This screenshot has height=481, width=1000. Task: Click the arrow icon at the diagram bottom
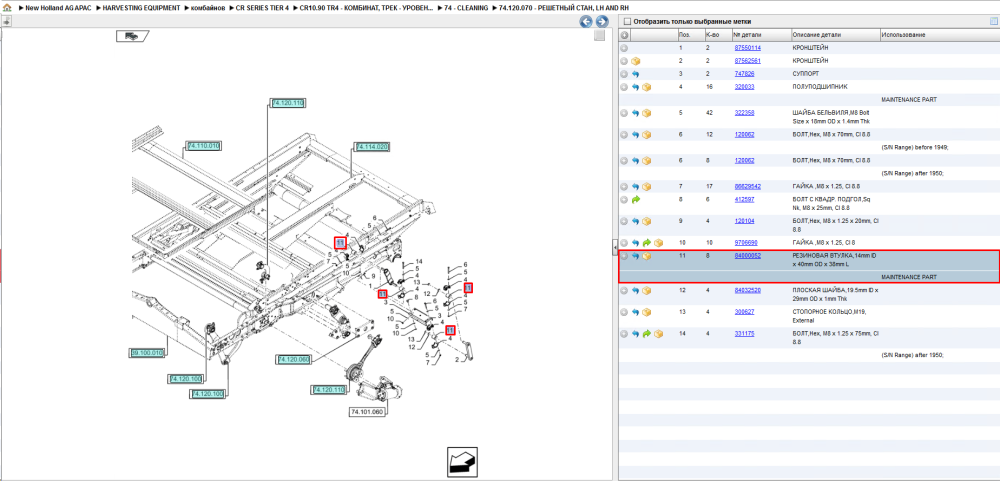(461, 461)
